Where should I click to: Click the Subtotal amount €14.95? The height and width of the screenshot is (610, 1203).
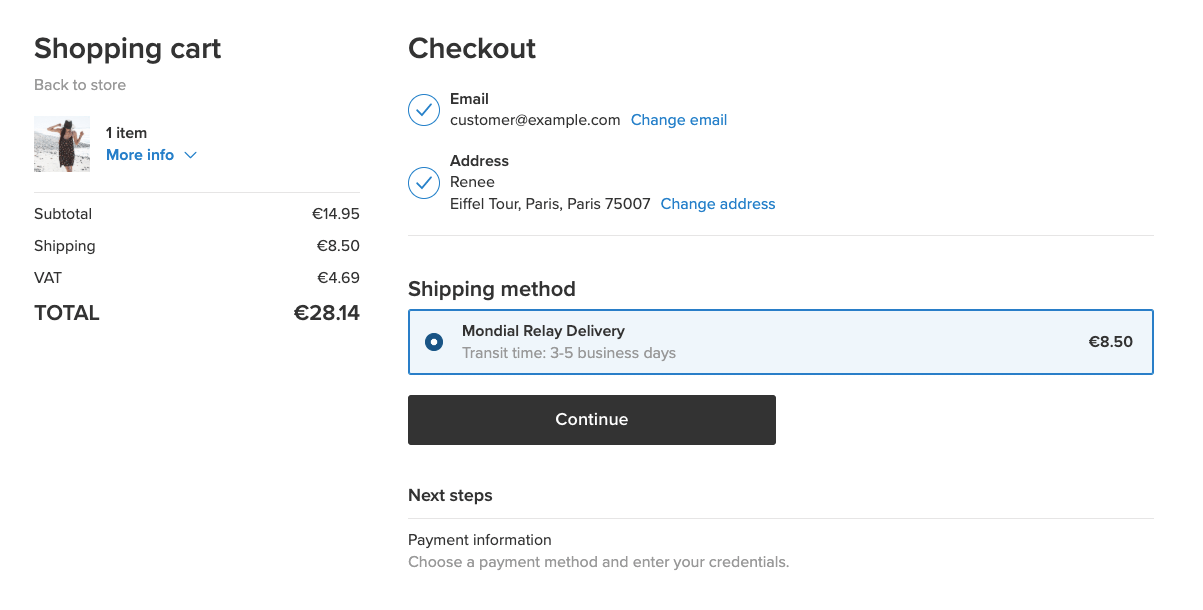[335, 214]
